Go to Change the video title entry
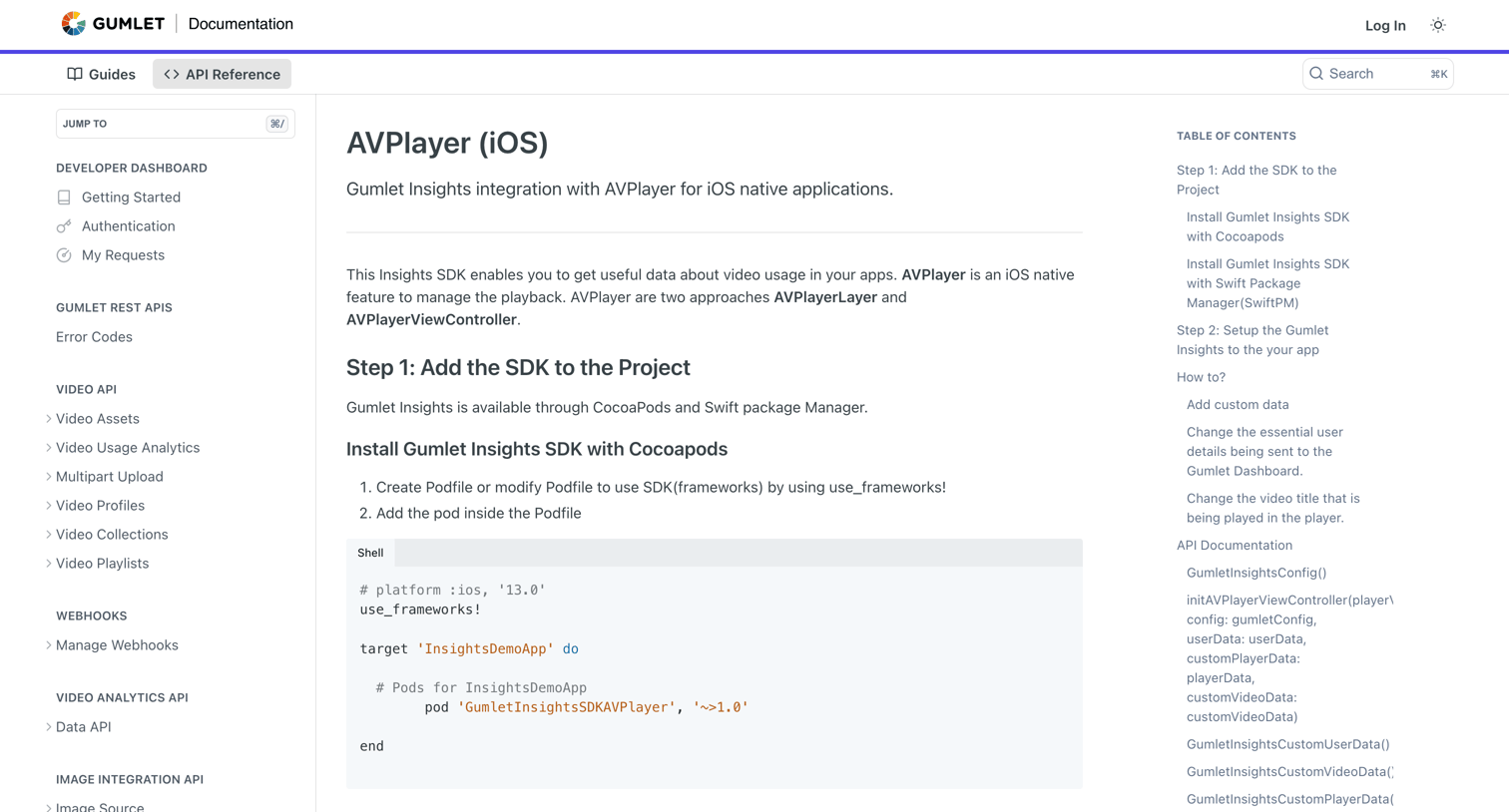1509x812 pixels. coord(1272,508)
